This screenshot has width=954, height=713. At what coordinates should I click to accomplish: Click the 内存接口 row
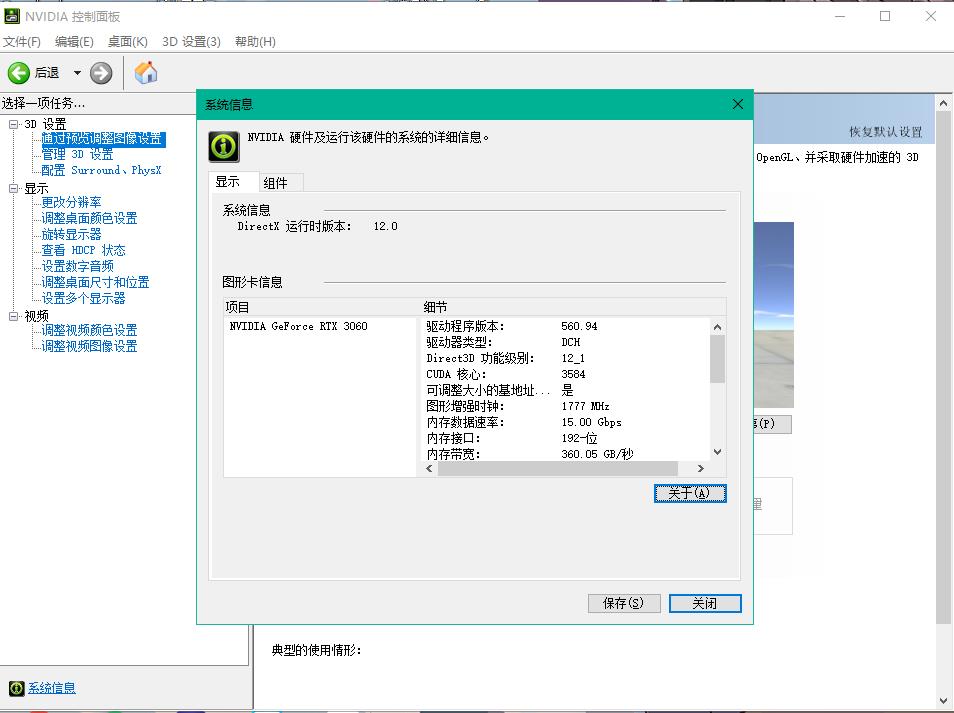point(564,438)
